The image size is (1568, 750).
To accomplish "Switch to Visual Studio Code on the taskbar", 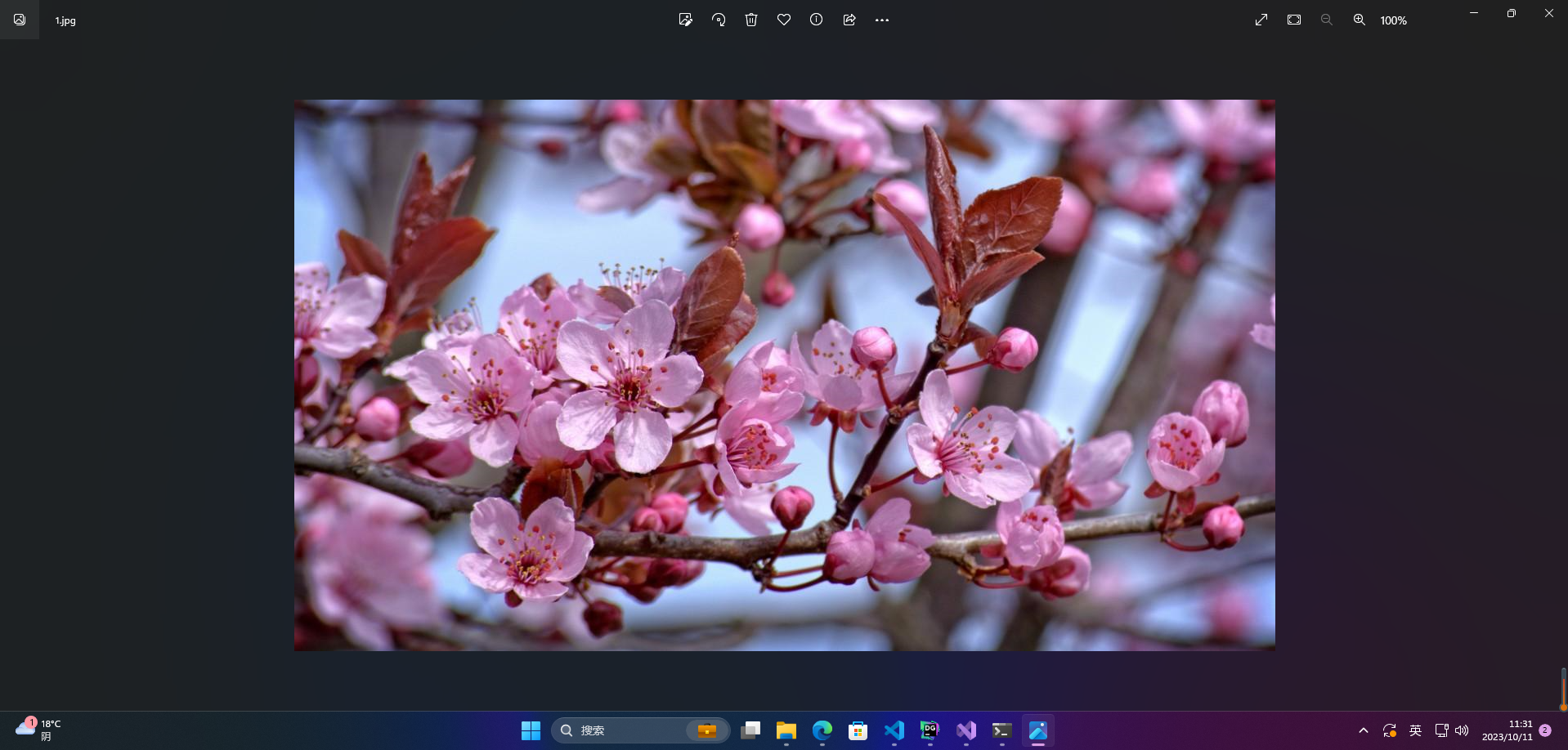I will tap(894, 730).
